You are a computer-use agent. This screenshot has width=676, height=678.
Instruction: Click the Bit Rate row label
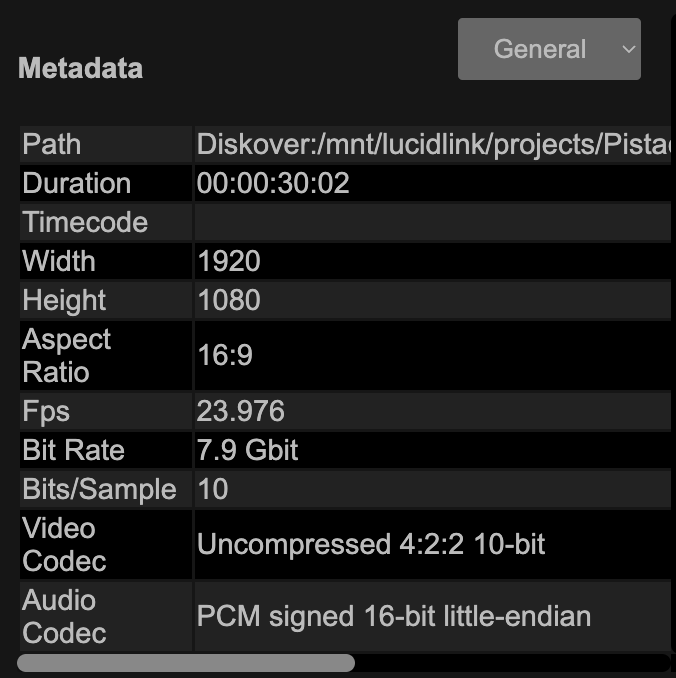coord(73,450)
